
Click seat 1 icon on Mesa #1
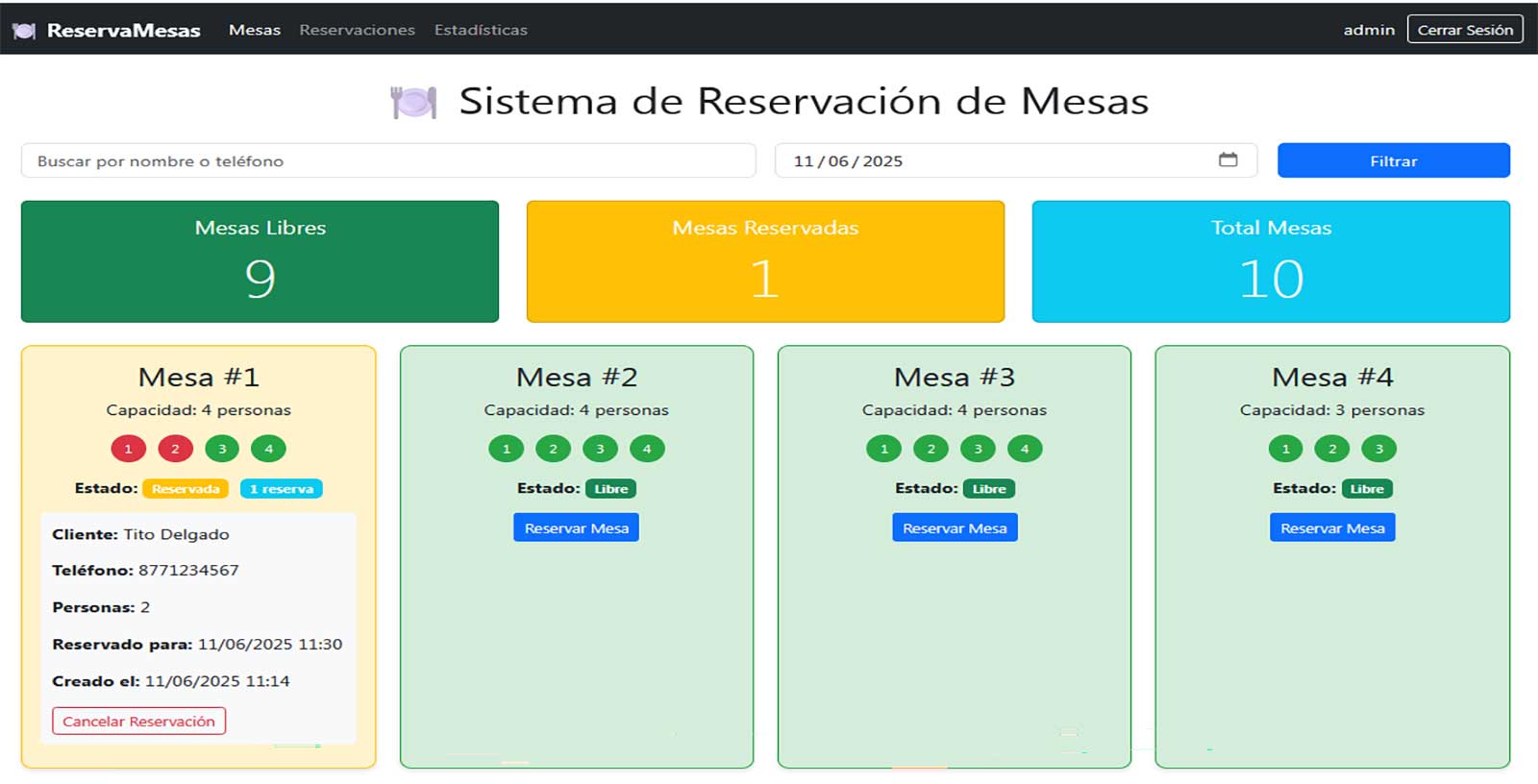[x=128, y=448]
